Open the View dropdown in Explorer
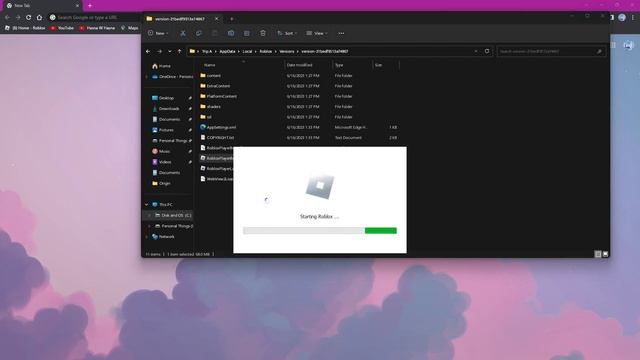The height and width of the screenshot is (360, 640). click(x=317, y=33)
